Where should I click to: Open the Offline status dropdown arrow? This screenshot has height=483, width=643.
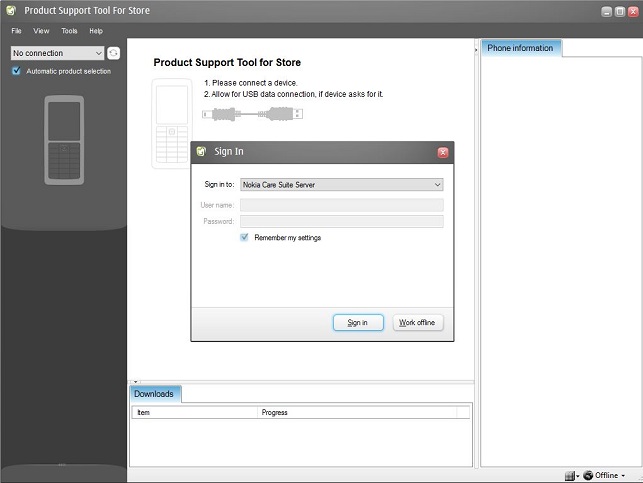click(x=624, y=476)
